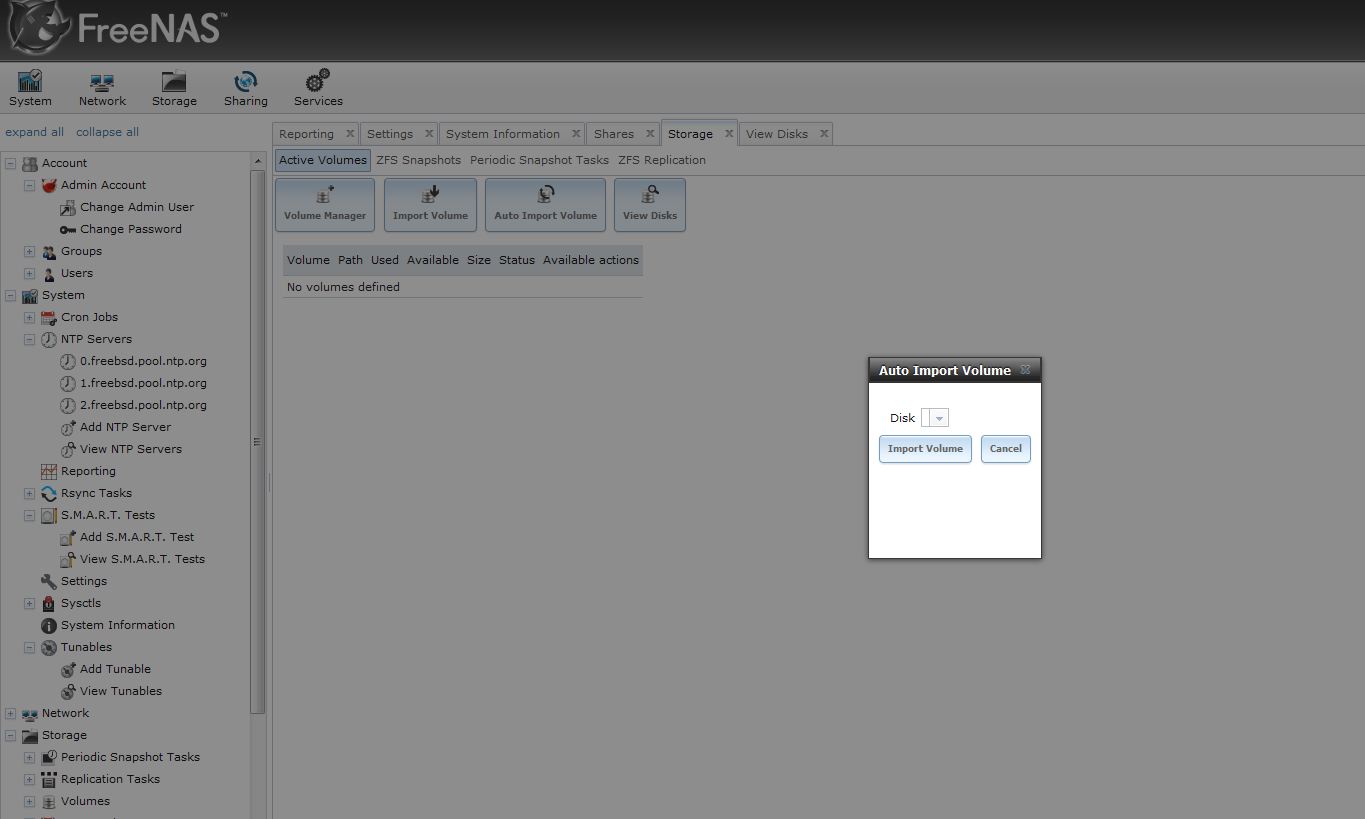Cancel the Auto Import Volume dialog

(1005, 449)
